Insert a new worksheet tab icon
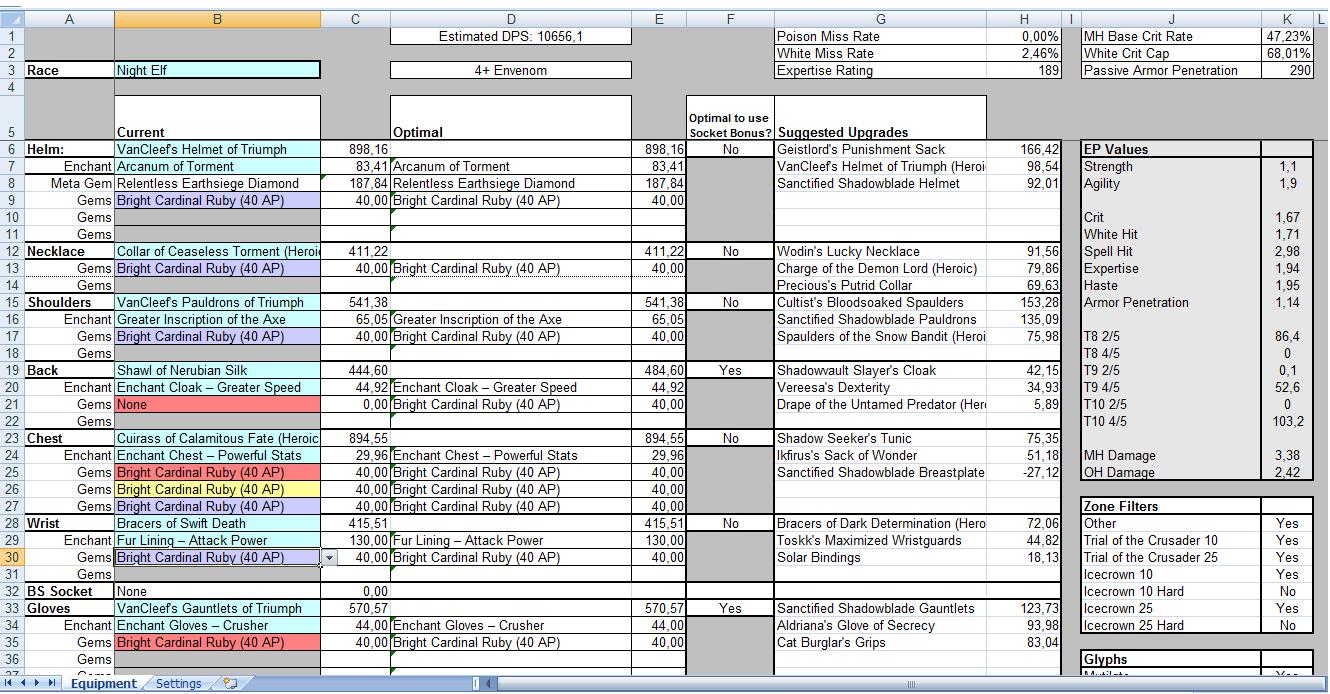The height and width of the screenshot is (694, 1330). pyautogui.click(x=230, y=684)
